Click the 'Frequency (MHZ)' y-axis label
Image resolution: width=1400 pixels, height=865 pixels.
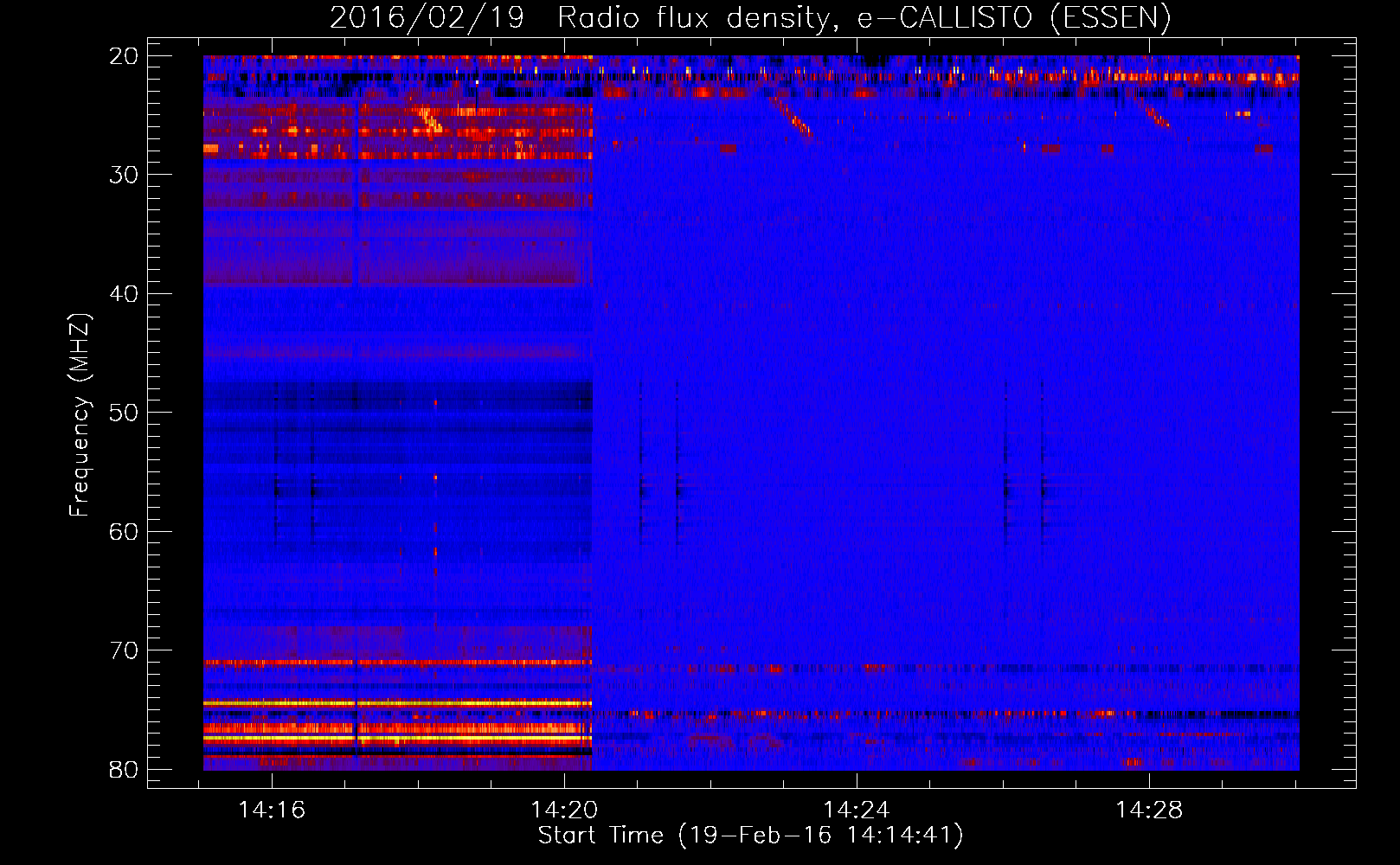tap(80, 415)
